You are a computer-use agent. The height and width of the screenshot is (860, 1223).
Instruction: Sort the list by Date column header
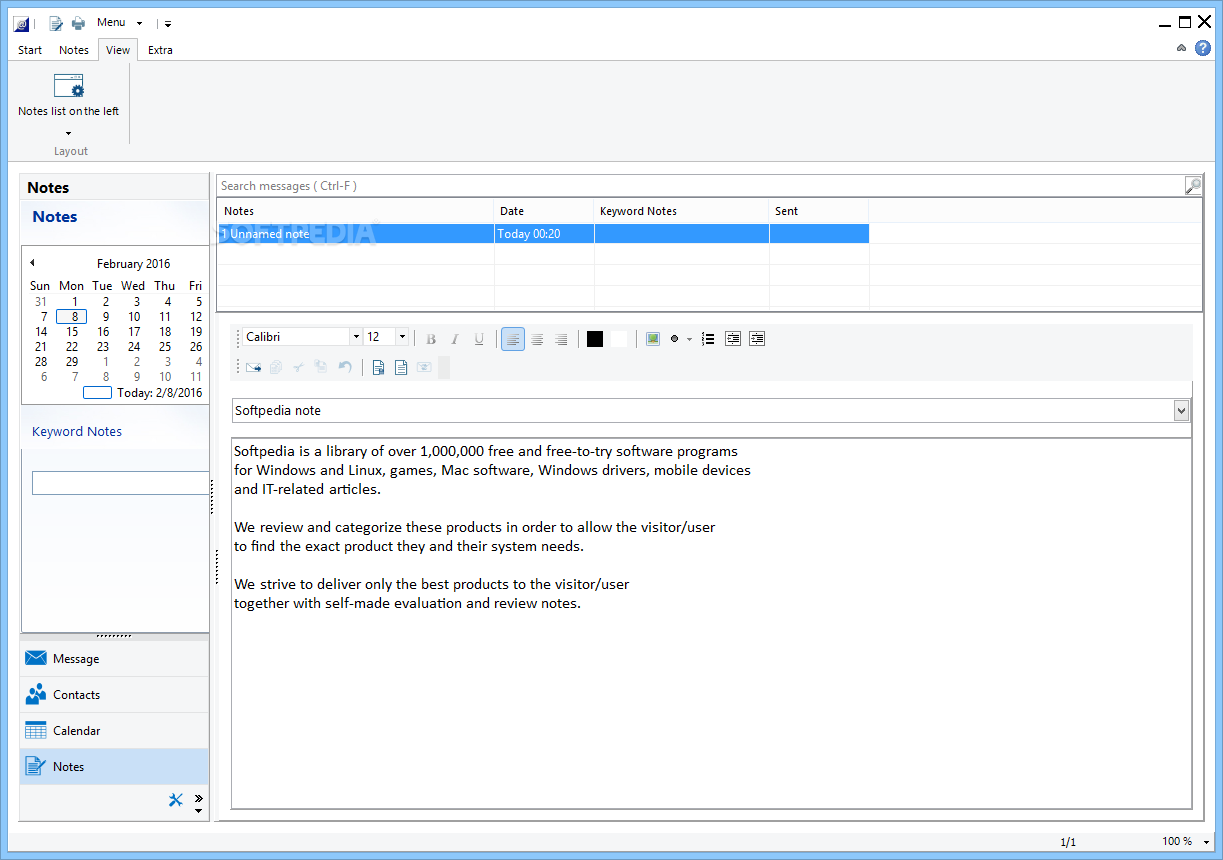point(544,211)
